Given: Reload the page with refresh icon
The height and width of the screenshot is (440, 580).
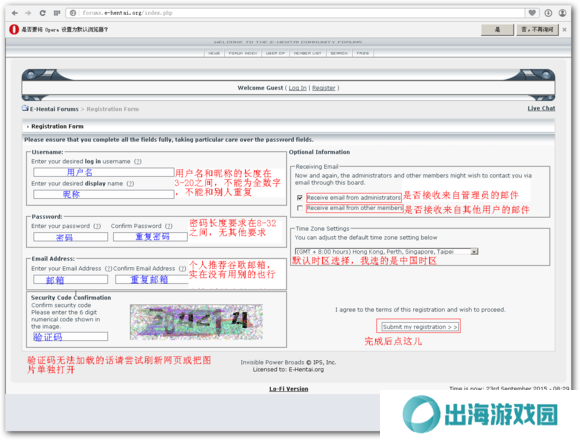Looking at the screenshot, I should point(43,13).
